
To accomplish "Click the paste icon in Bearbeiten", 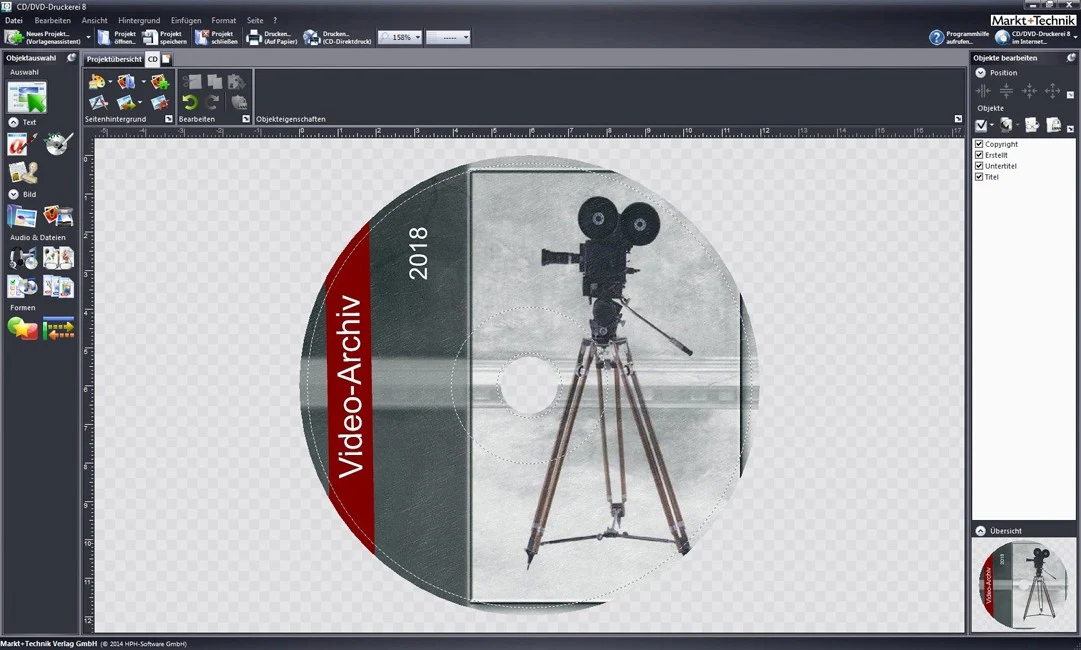I will coord(236,82).
